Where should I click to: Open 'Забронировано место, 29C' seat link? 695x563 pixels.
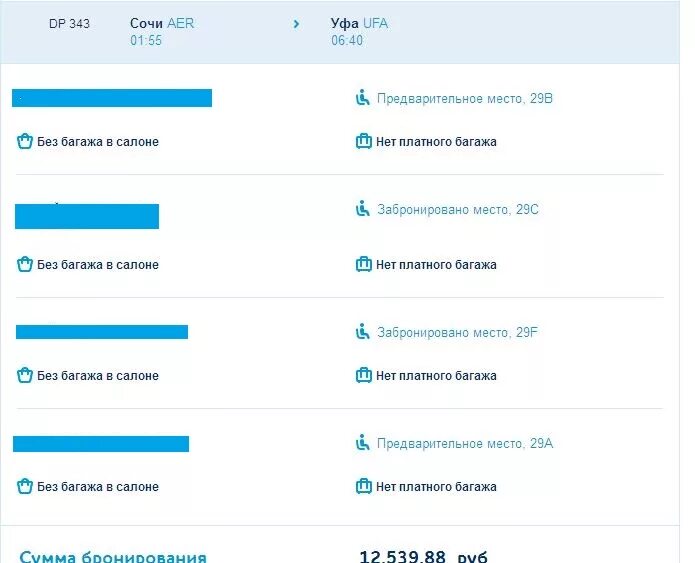pyautogui.click(x=457, y=209)
